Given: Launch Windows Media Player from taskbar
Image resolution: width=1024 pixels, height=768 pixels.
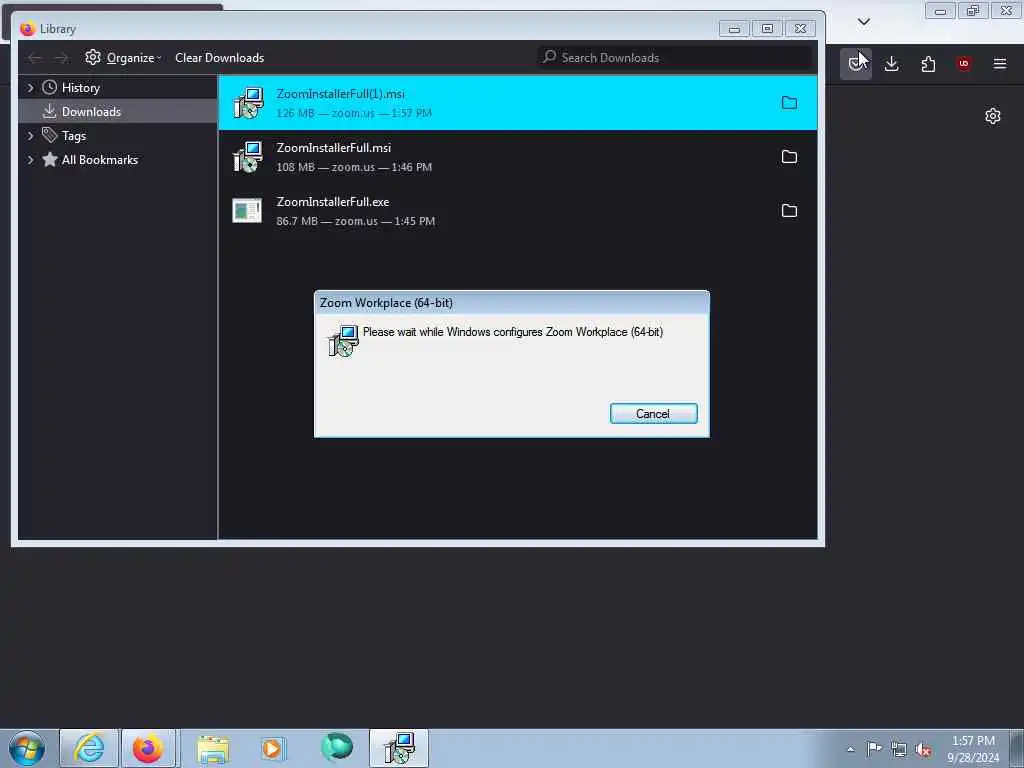Looking at the screenshot, I should click(273, 748).
